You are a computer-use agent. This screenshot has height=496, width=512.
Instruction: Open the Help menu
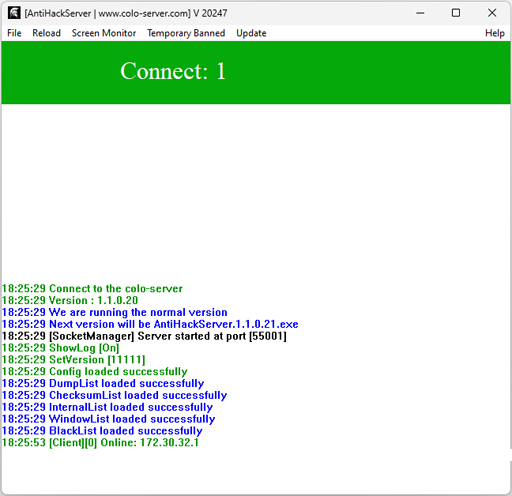495,33
